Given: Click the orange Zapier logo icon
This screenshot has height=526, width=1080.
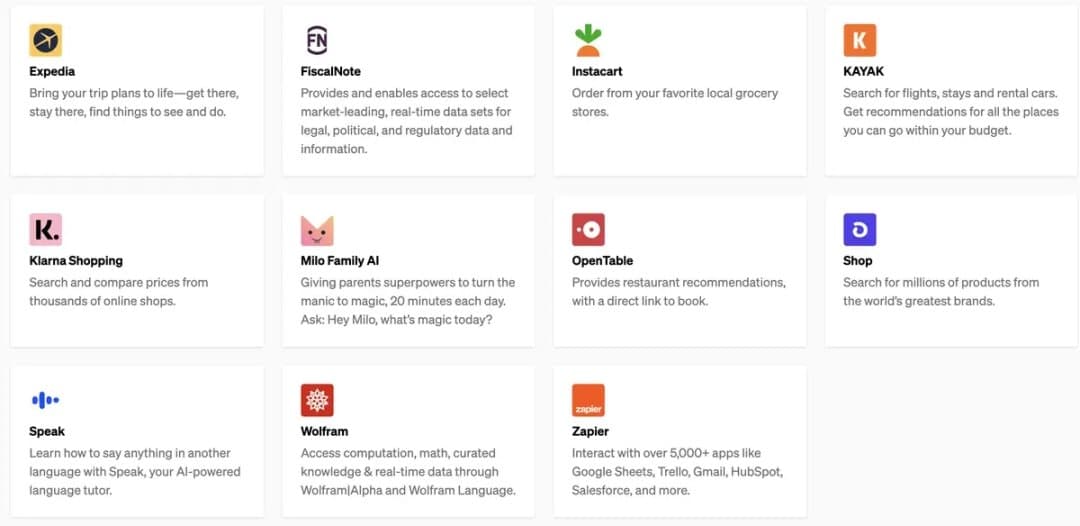Looking at the screenshot, I should [588, 400].
